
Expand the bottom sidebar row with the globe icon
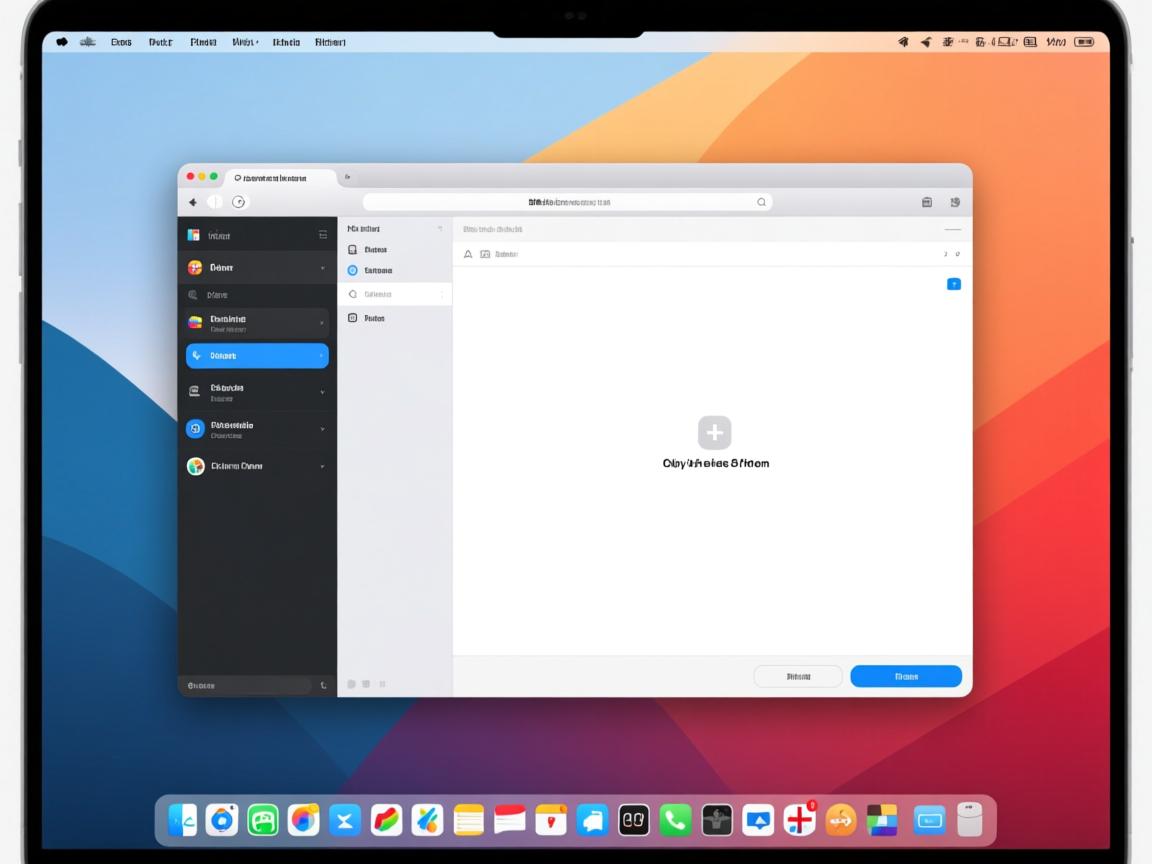(322, 466)
